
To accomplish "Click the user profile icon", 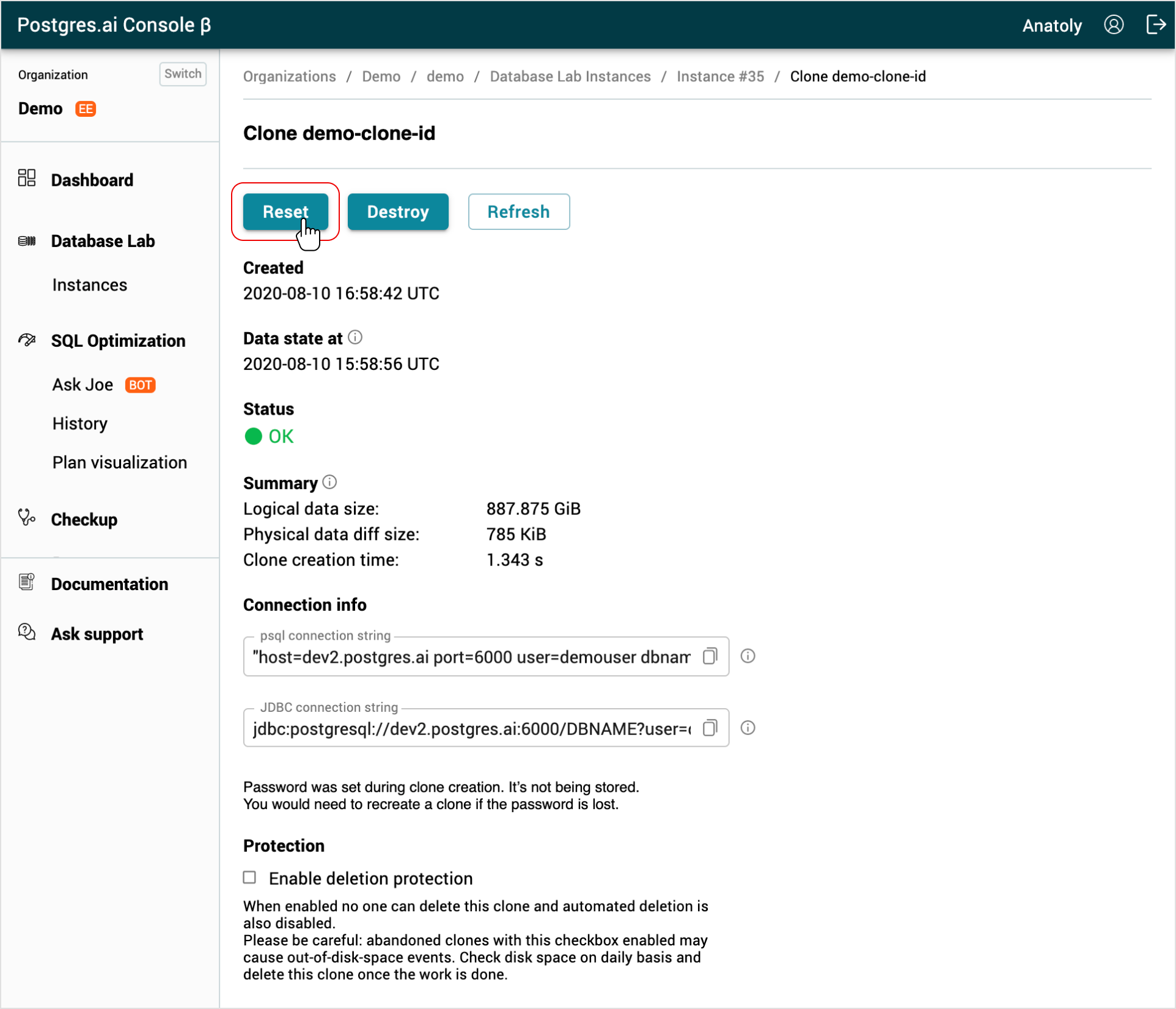I will pyautogui.click(x=1114, y=25).
